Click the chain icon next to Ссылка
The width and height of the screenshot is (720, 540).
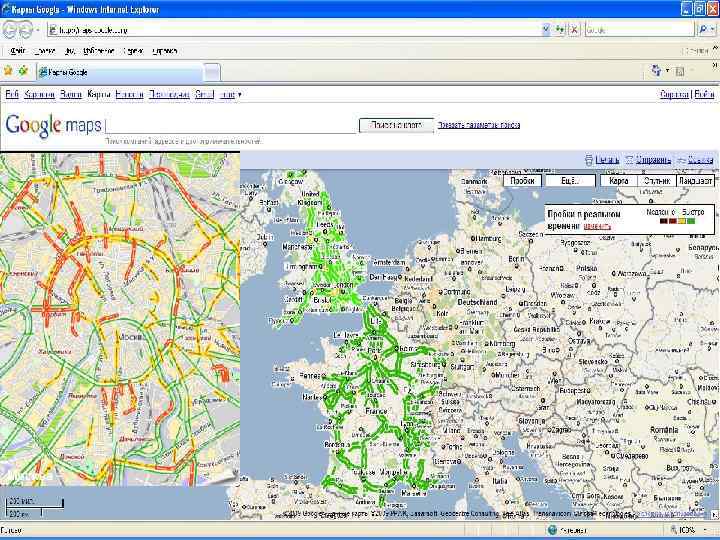tap(682, 160)
